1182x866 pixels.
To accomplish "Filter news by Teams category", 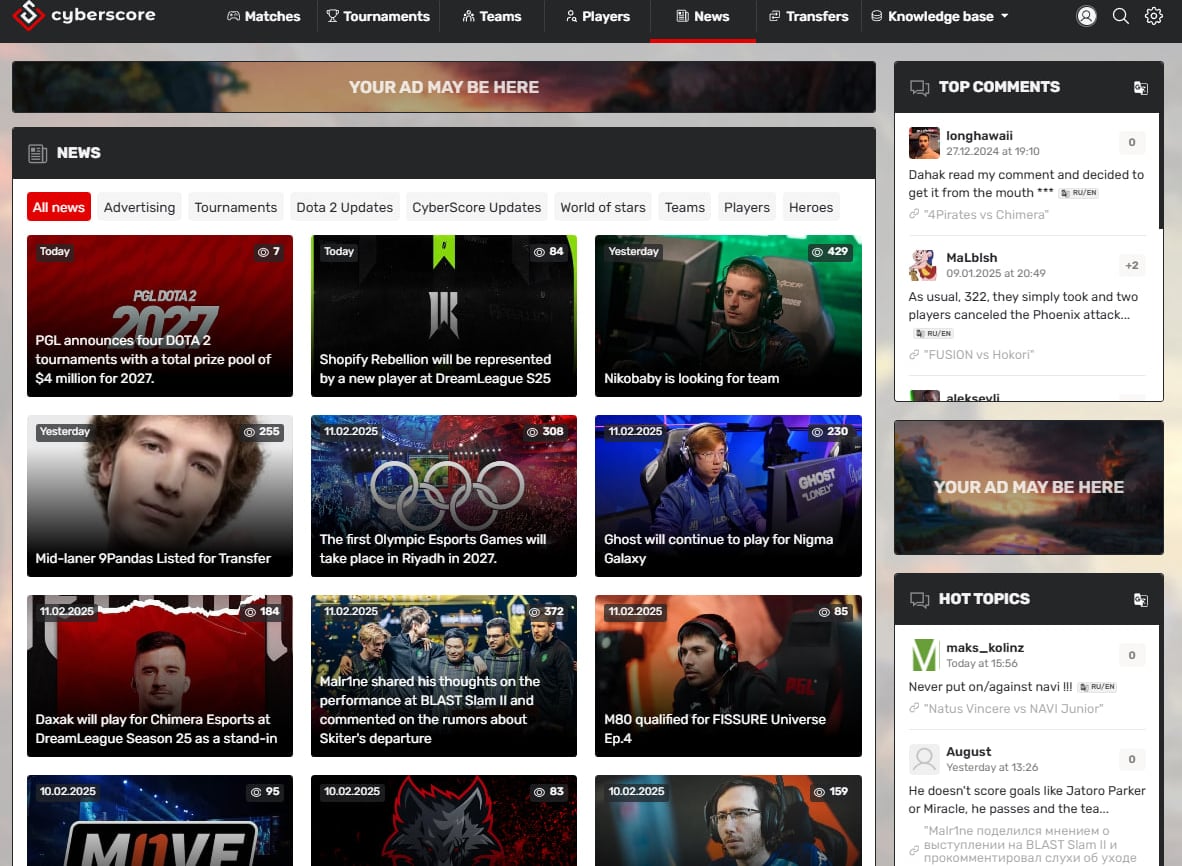I will tap(684, 207).
